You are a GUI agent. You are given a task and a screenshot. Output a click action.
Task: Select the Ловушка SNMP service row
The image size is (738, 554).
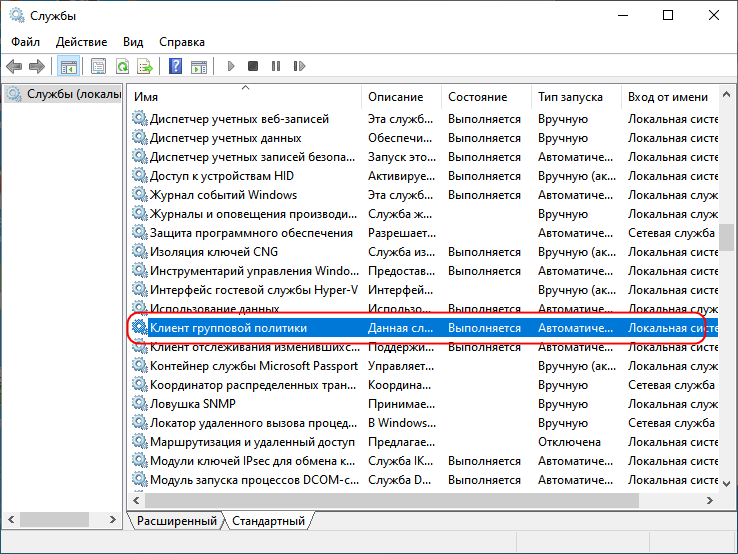click(x=184, y=404)
